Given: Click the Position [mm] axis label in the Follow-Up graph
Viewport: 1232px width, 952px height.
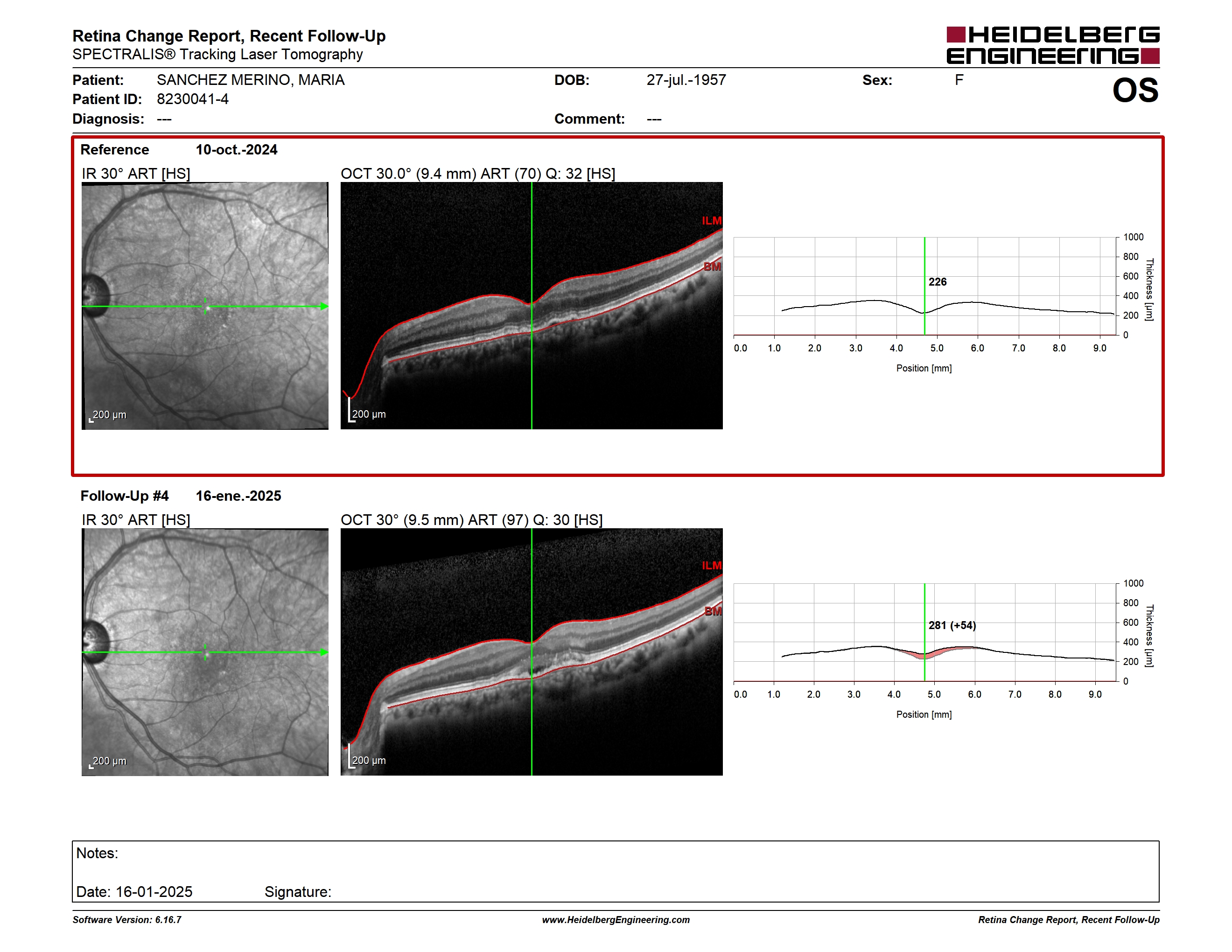Looking at the screenshot, I should click(924, 714).
